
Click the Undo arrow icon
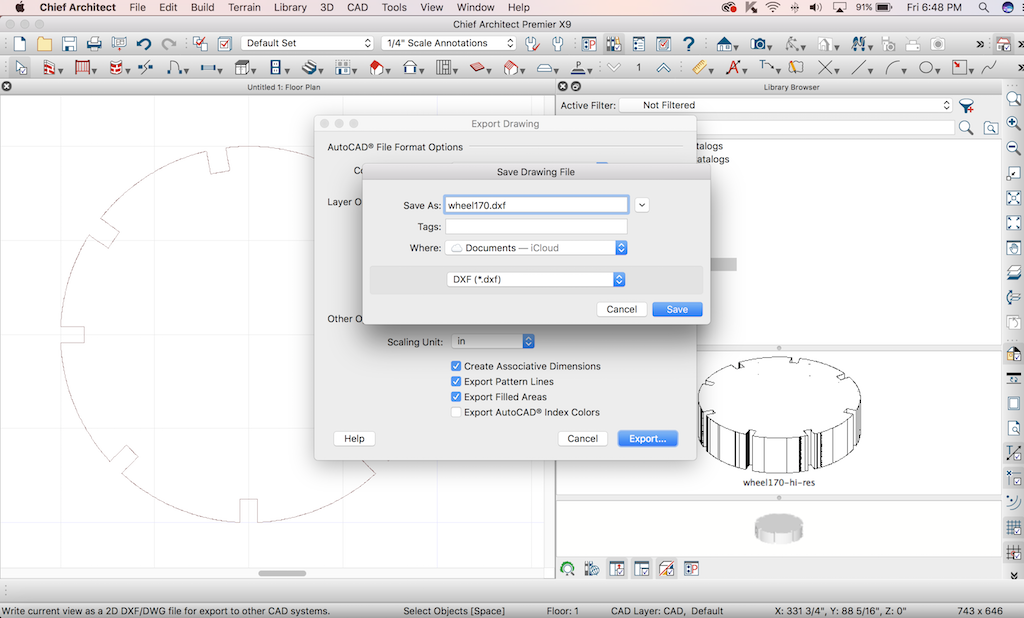[x=144, y=44]
